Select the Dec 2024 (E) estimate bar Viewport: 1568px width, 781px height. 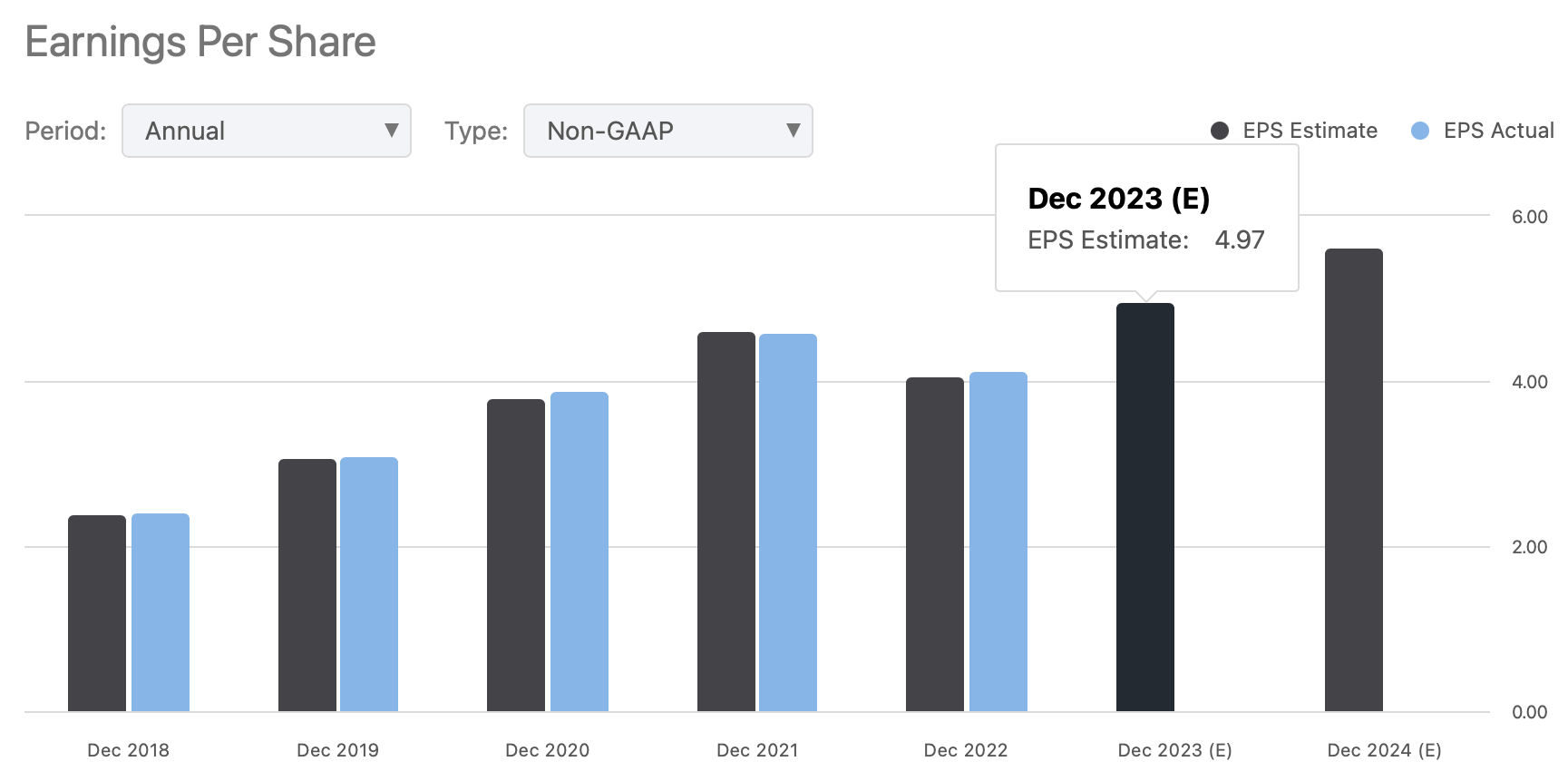[x=1354, y=480]
